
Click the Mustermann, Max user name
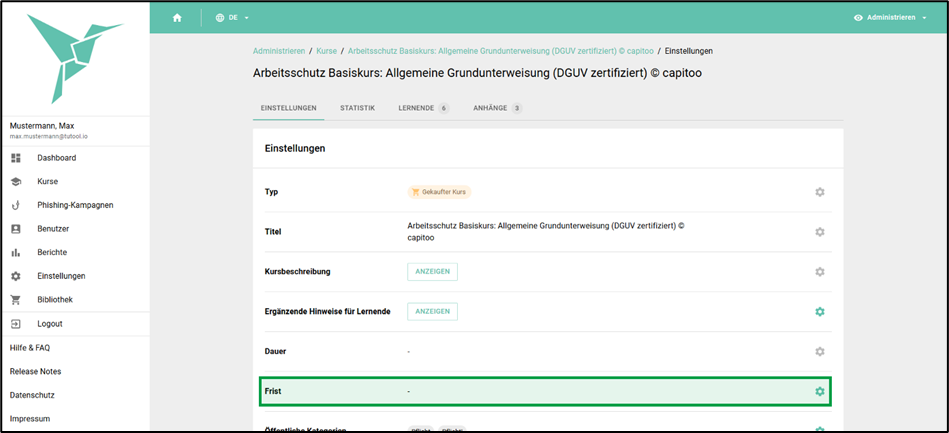[42, 126]
